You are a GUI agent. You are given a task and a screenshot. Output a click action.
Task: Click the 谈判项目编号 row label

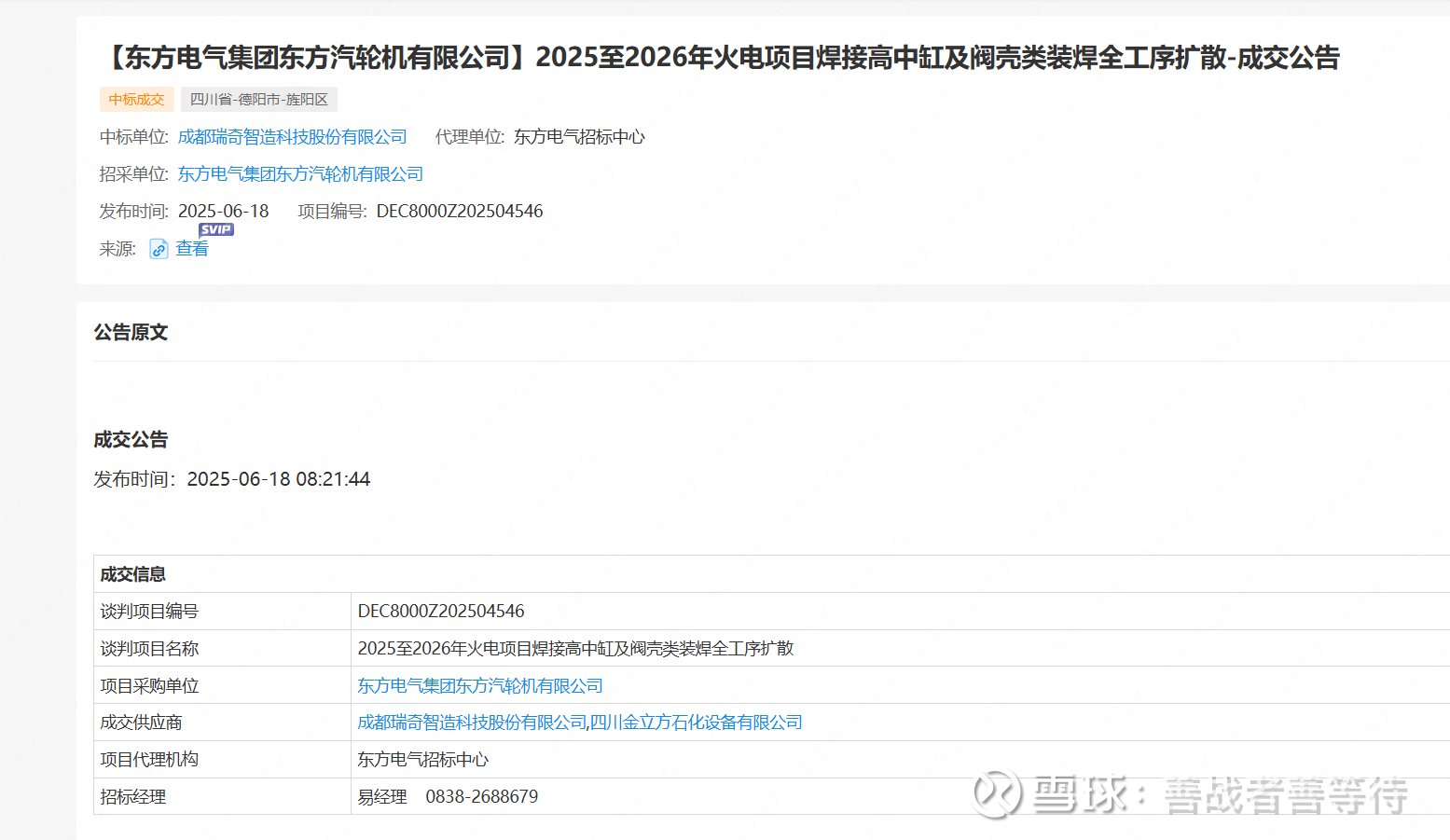pos(149,612)
